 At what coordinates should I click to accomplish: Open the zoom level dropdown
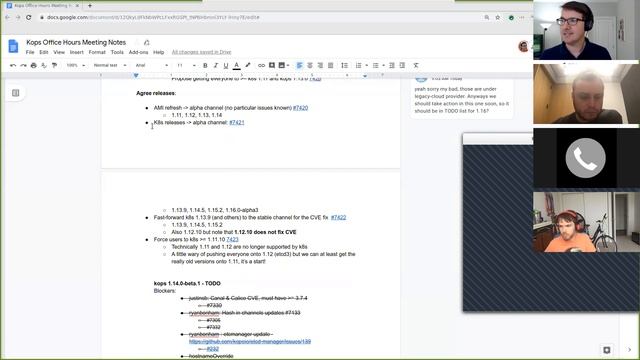76,65
